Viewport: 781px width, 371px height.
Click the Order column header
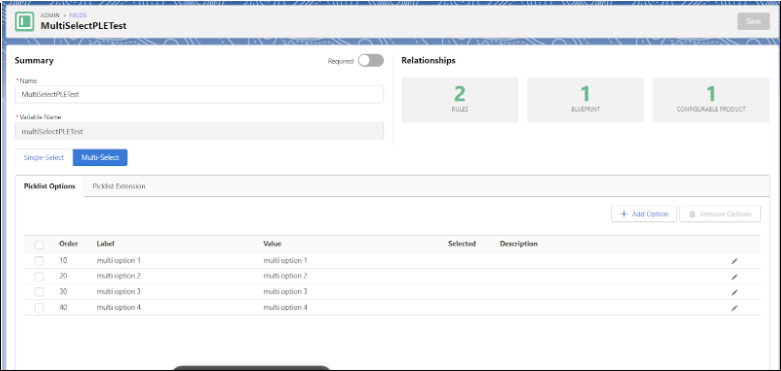click(x=69, y=244)
